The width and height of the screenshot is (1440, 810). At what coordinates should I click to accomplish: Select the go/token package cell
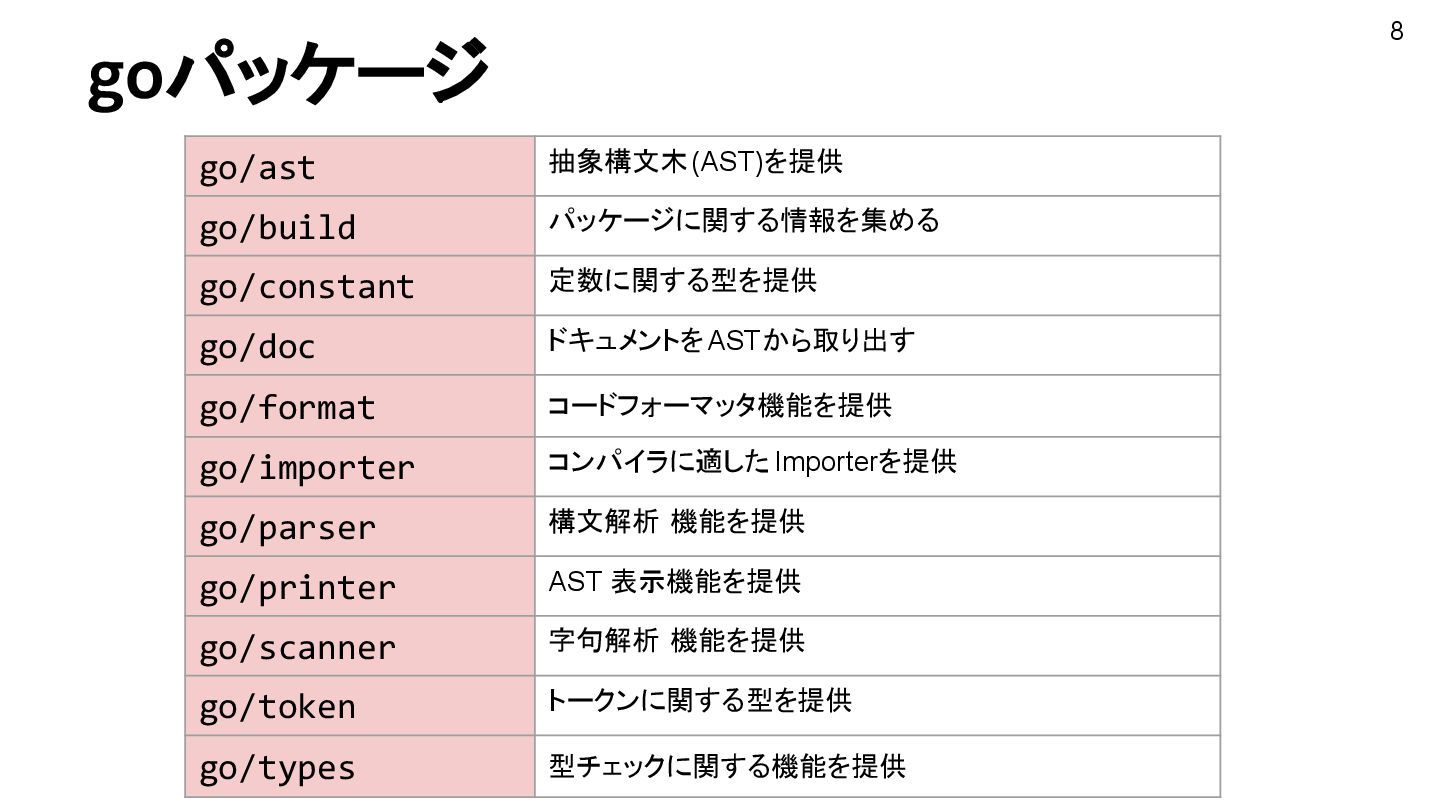[x=360, y=706]
